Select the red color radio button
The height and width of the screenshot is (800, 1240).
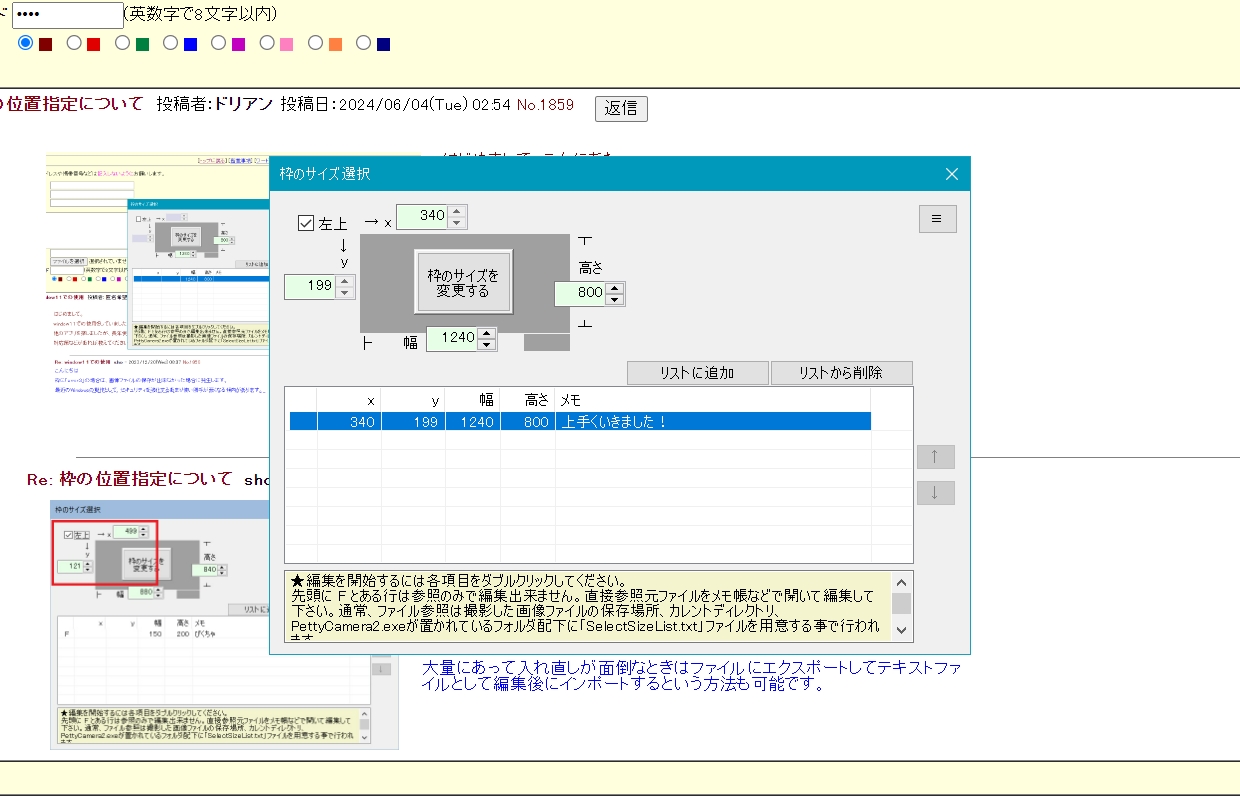tap(74, 43)
